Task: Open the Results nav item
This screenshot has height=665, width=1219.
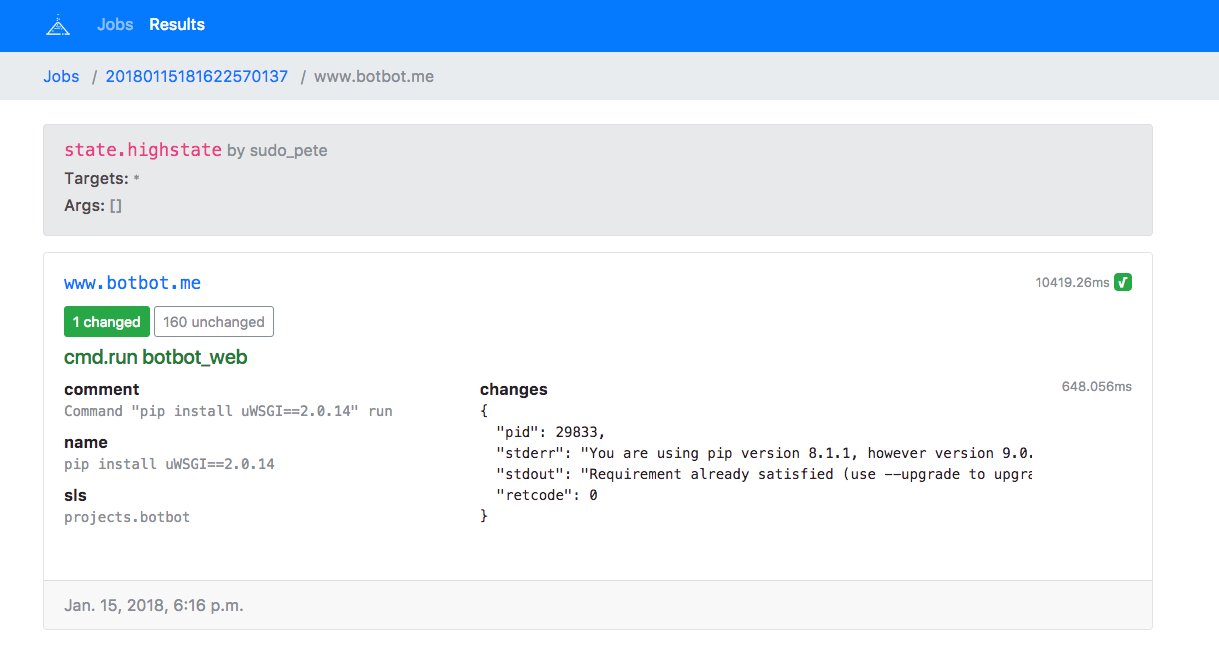Action: (177, 24)
